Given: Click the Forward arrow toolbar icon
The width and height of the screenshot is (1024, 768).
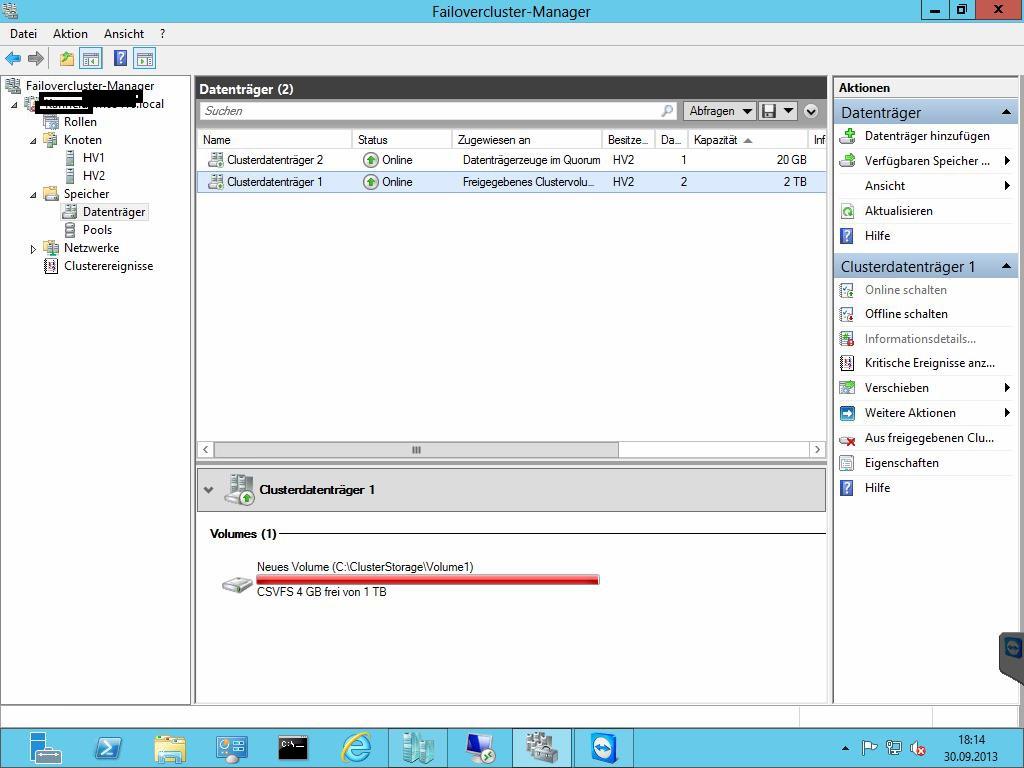Looking at the screenshot, I should point(36,59).
